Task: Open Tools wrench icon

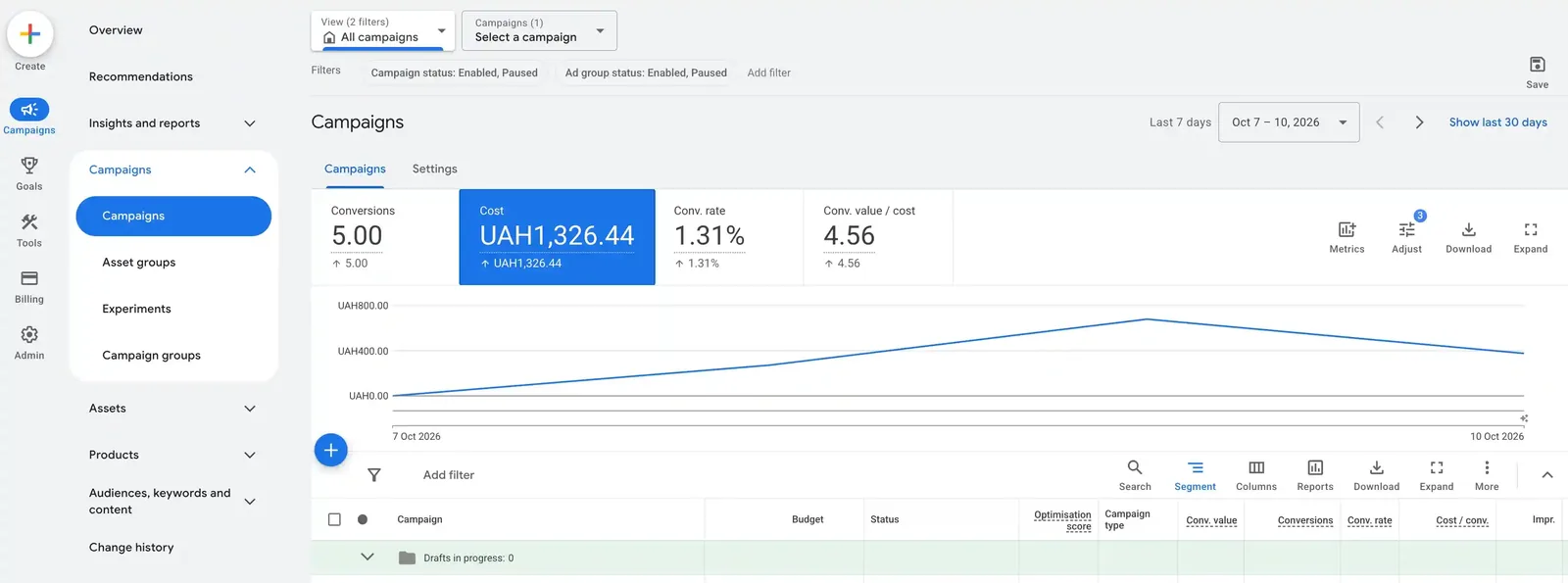Action: 29,222
